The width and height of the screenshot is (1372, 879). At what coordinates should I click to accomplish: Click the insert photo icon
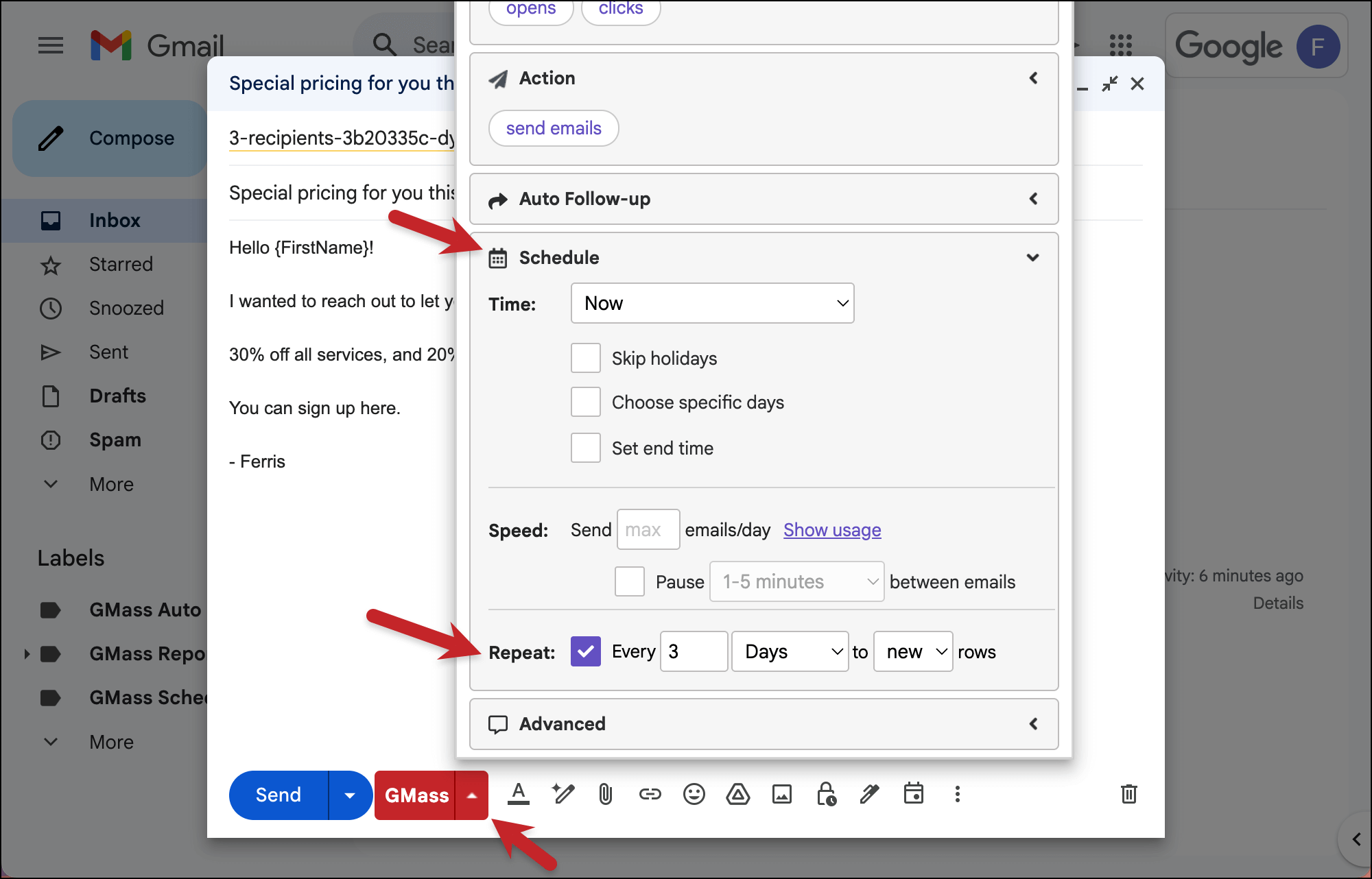(782, 795)
